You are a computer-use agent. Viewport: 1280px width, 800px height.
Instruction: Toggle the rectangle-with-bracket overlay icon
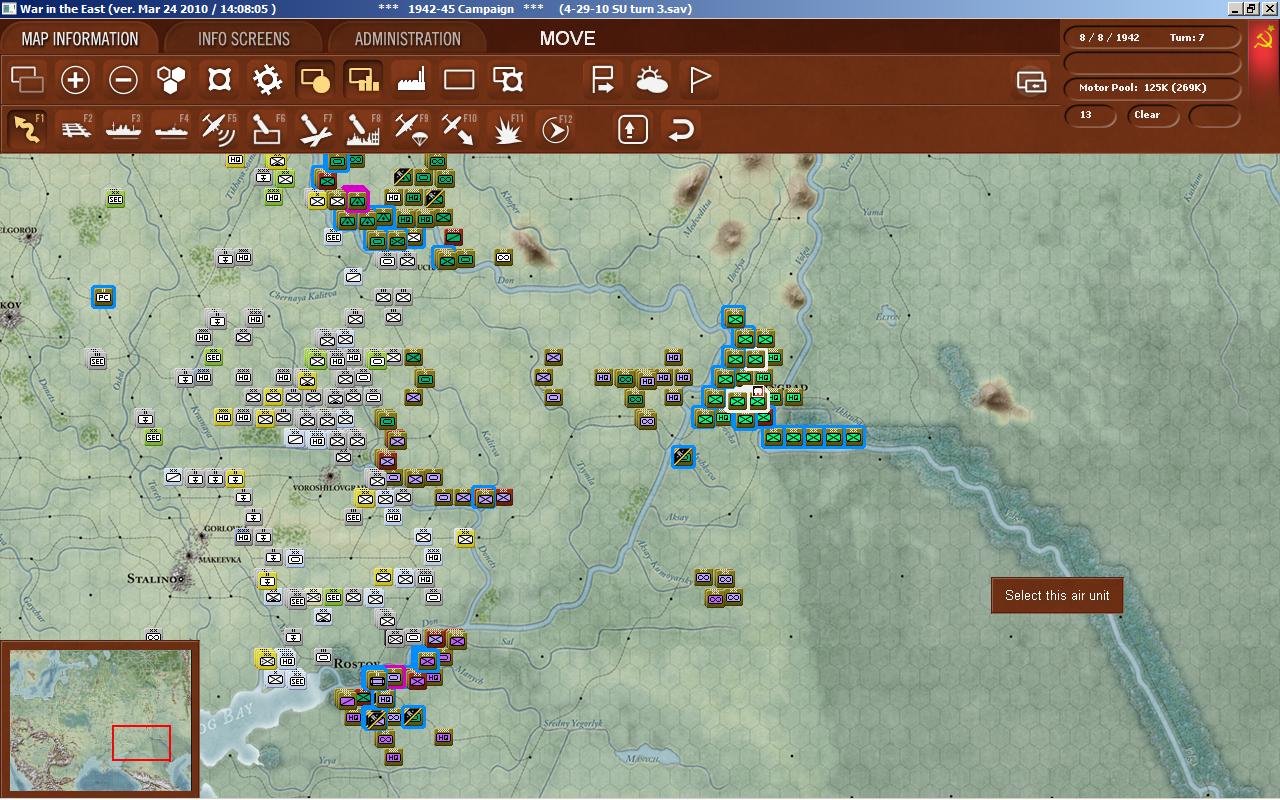tap(508, 79)
